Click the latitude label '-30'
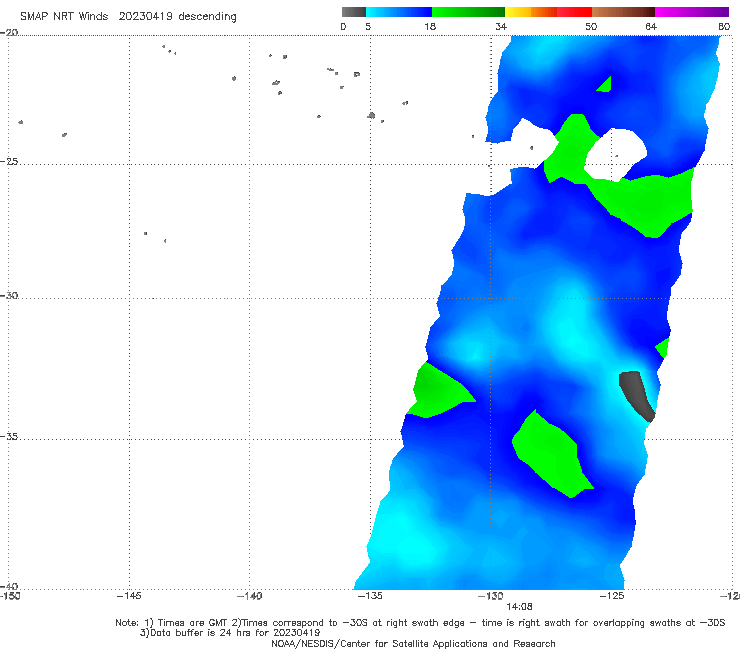The height and width of the screenshot is (650, 740). [x=9, y=295]
